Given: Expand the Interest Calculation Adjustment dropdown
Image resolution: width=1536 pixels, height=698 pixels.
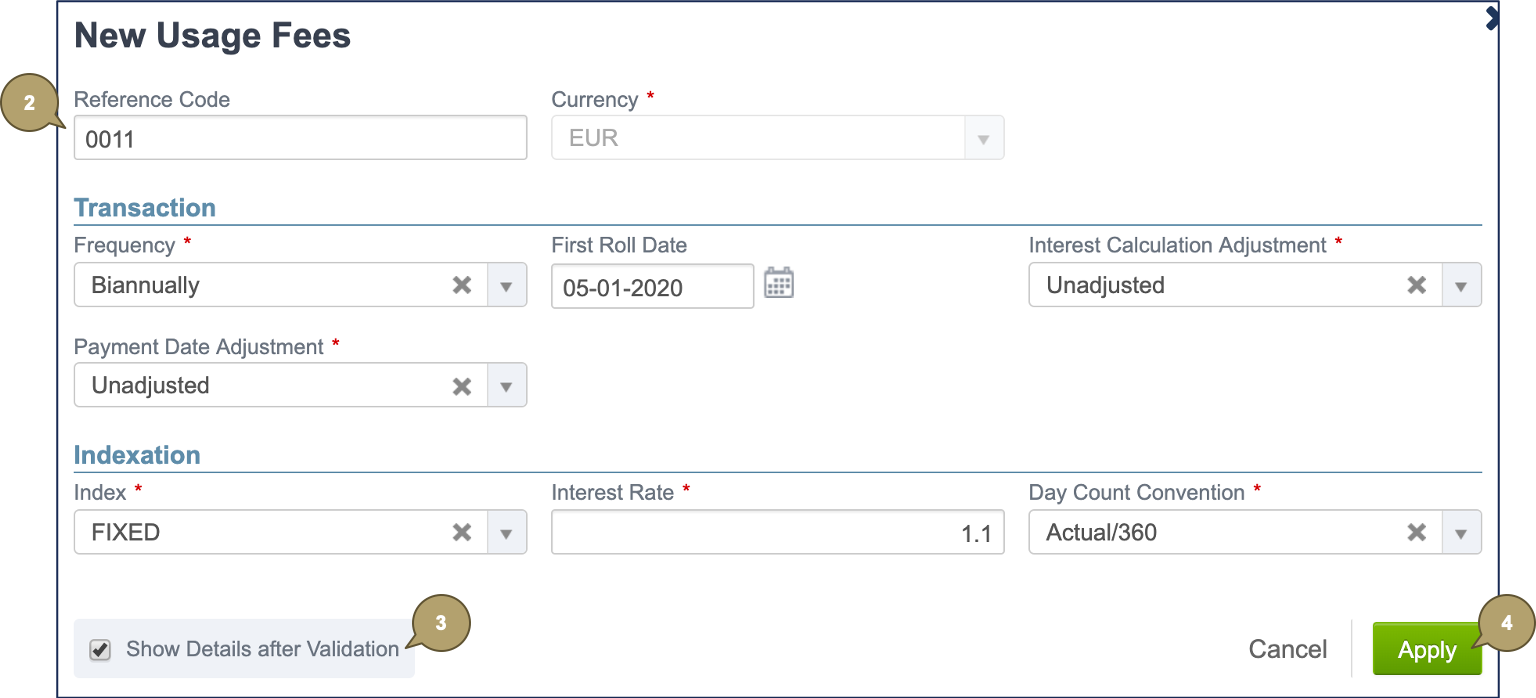Looking at the screenshot, I should tap(1461, 286).
